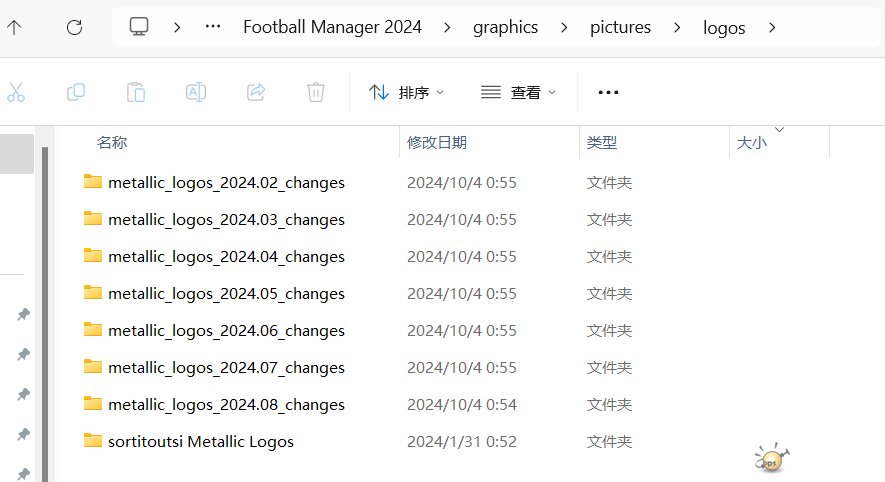This screenshot has height=482, width=885.
Task: Select folder metallic_logos_2024.04_changes
Action: point(226,257)
